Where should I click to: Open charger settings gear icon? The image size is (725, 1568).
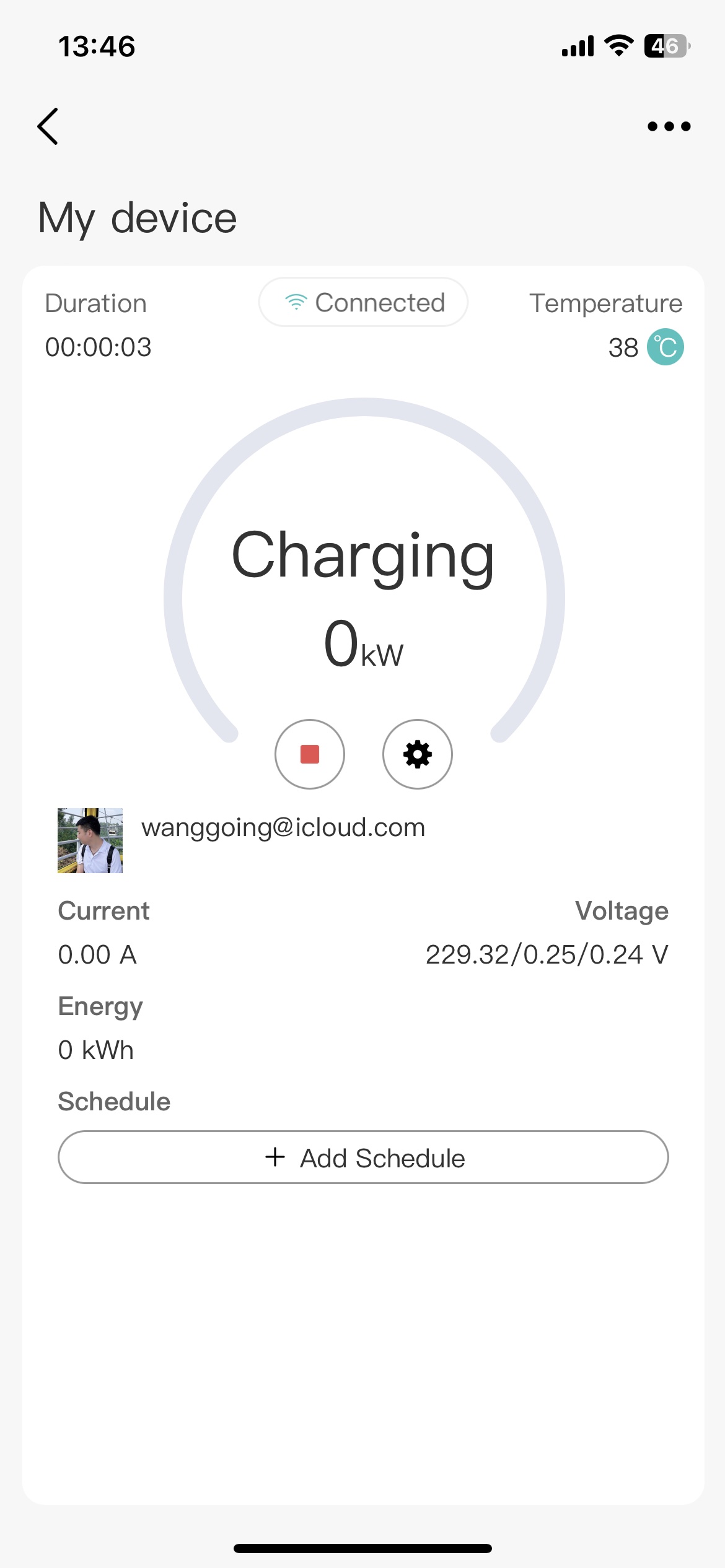click(x=418, y=754)
